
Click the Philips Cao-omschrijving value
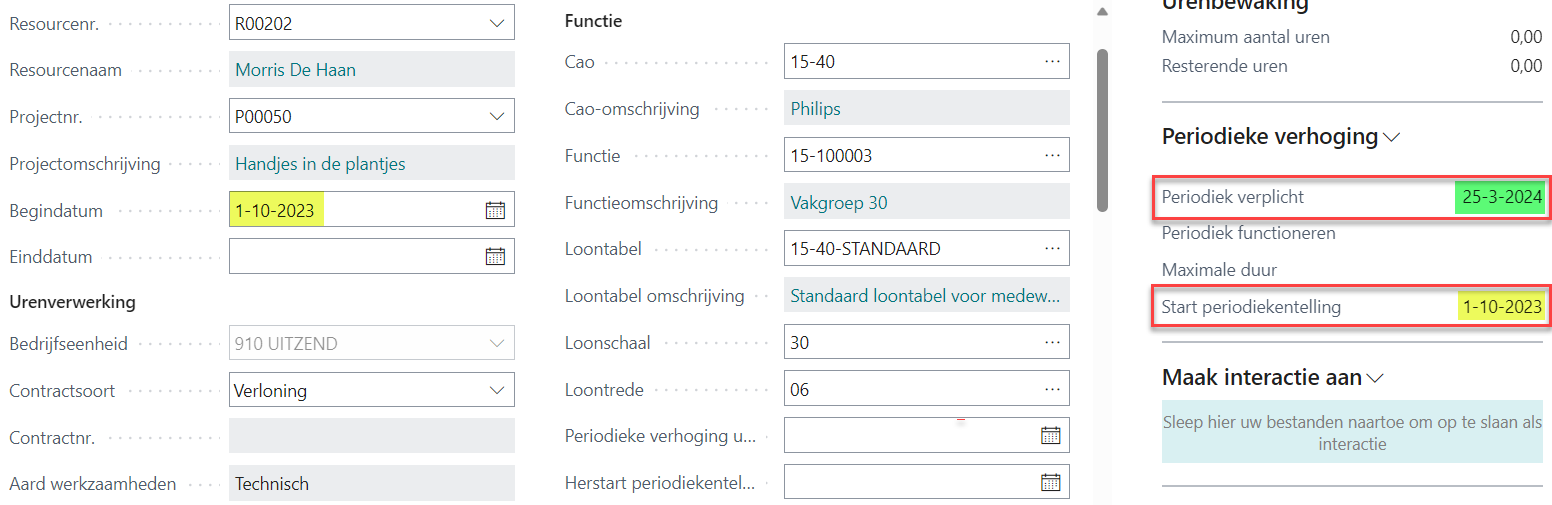(x=815, y=108)
